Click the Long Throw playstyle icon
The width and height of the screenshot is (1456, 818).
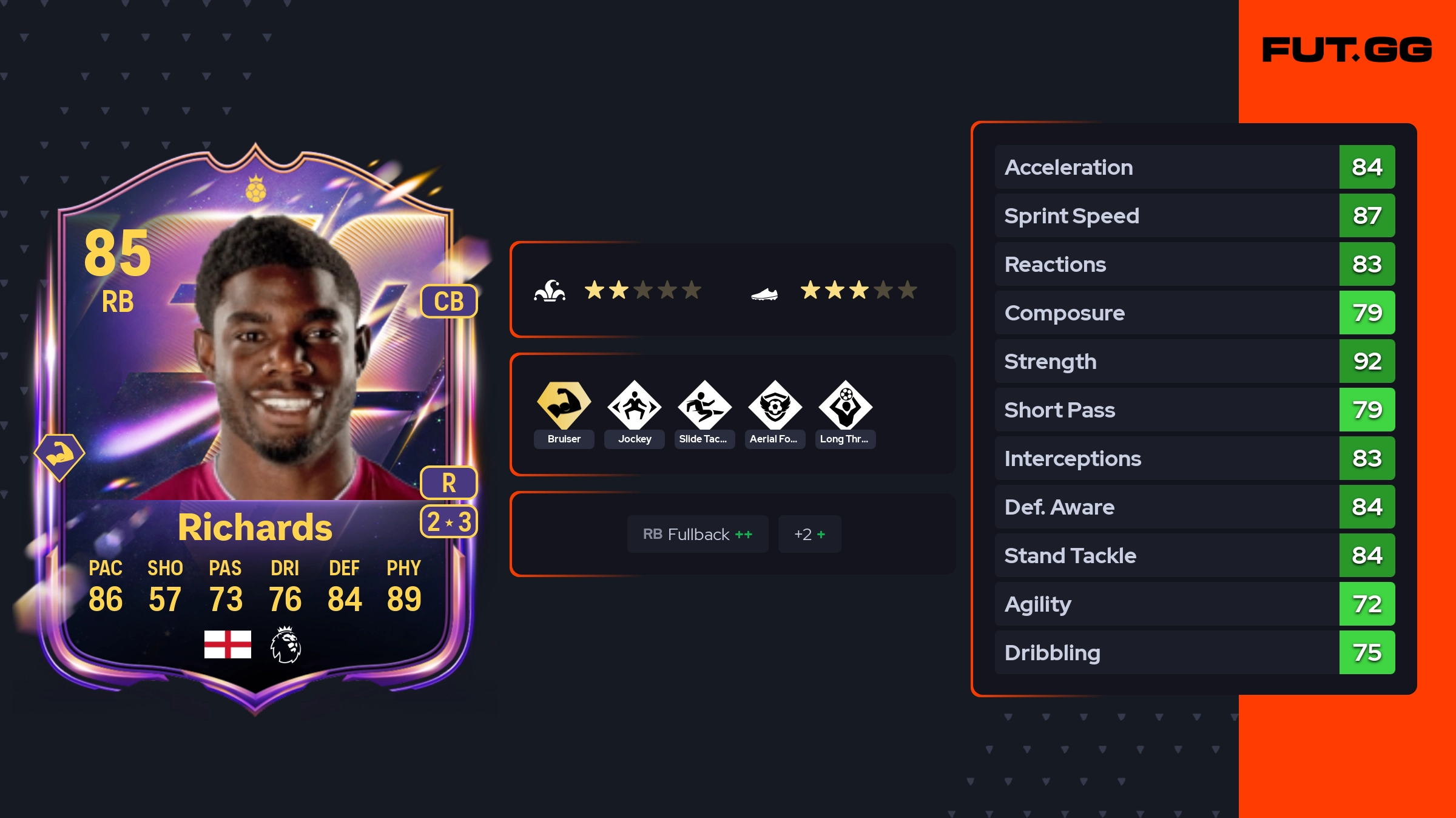click(x=846, y=405)
